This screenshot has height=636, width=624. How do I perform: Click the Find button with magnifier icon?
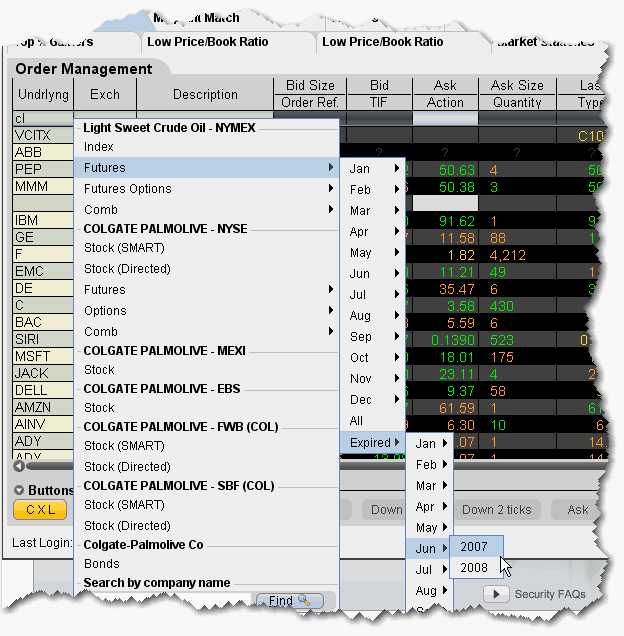[289, 600]
